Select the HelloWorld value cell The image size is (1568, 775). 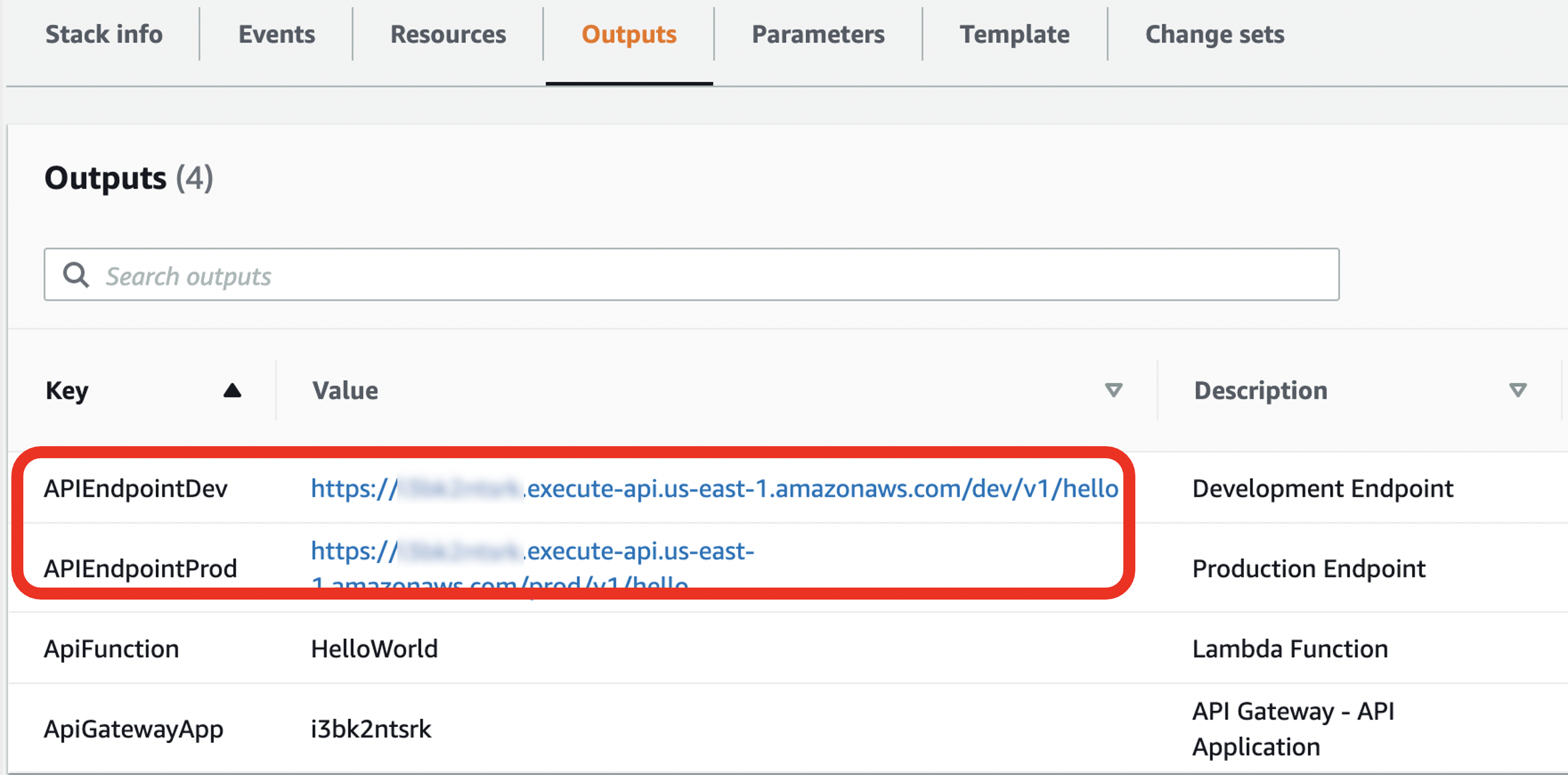tap(374, 649)
